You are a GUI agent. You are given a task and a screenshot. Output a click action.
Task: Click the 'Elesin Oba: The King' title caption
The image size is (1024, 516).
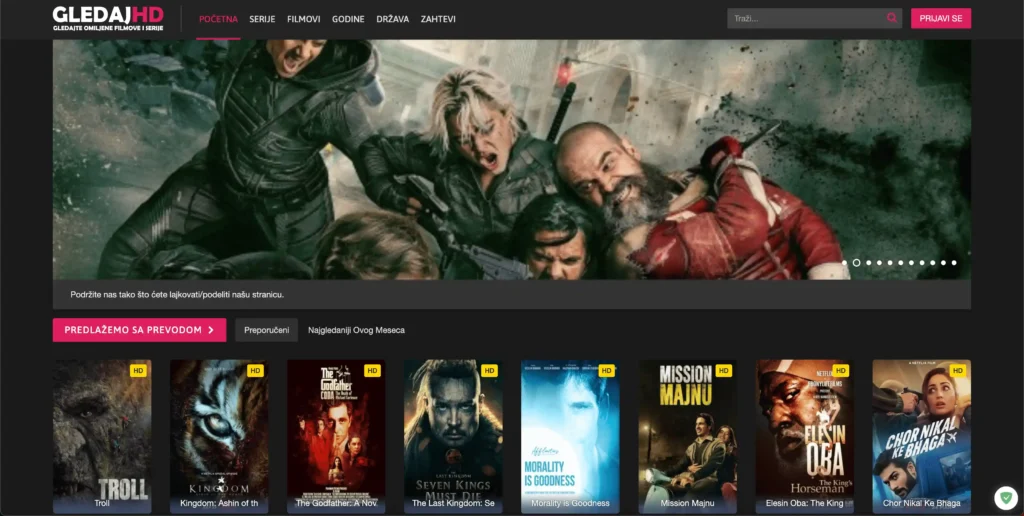pyautogui.click(x=805, y=503)
